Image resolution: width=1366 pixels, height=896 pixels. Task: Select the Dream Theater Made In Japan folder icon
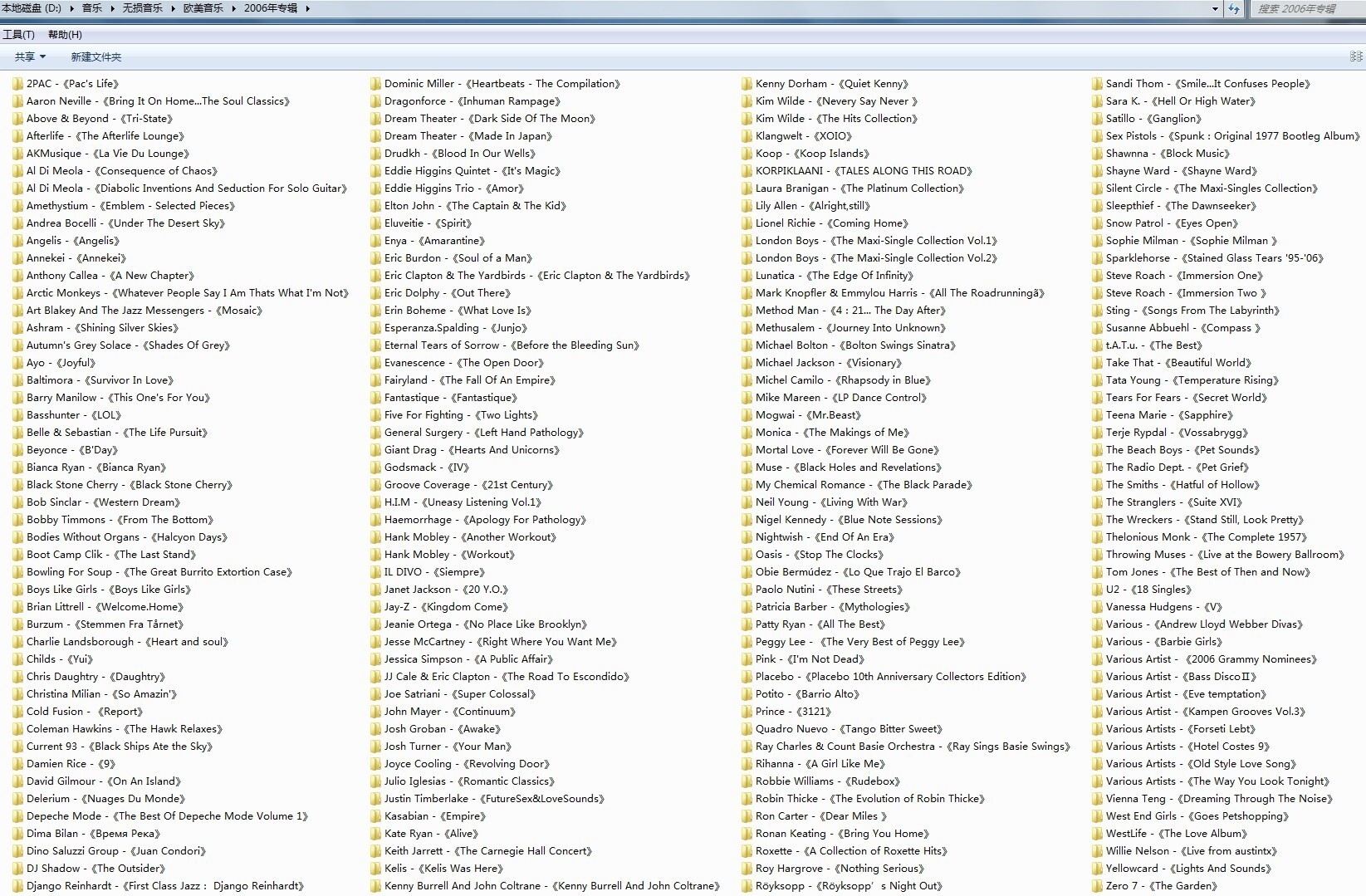tap(375, 136)
